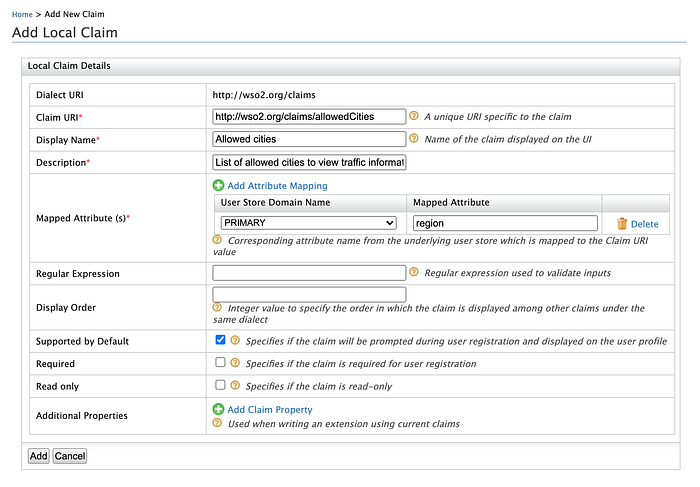Enable the Required checkbox
Image resolution: width=700 pixels, height=487 pixels.
220,362
